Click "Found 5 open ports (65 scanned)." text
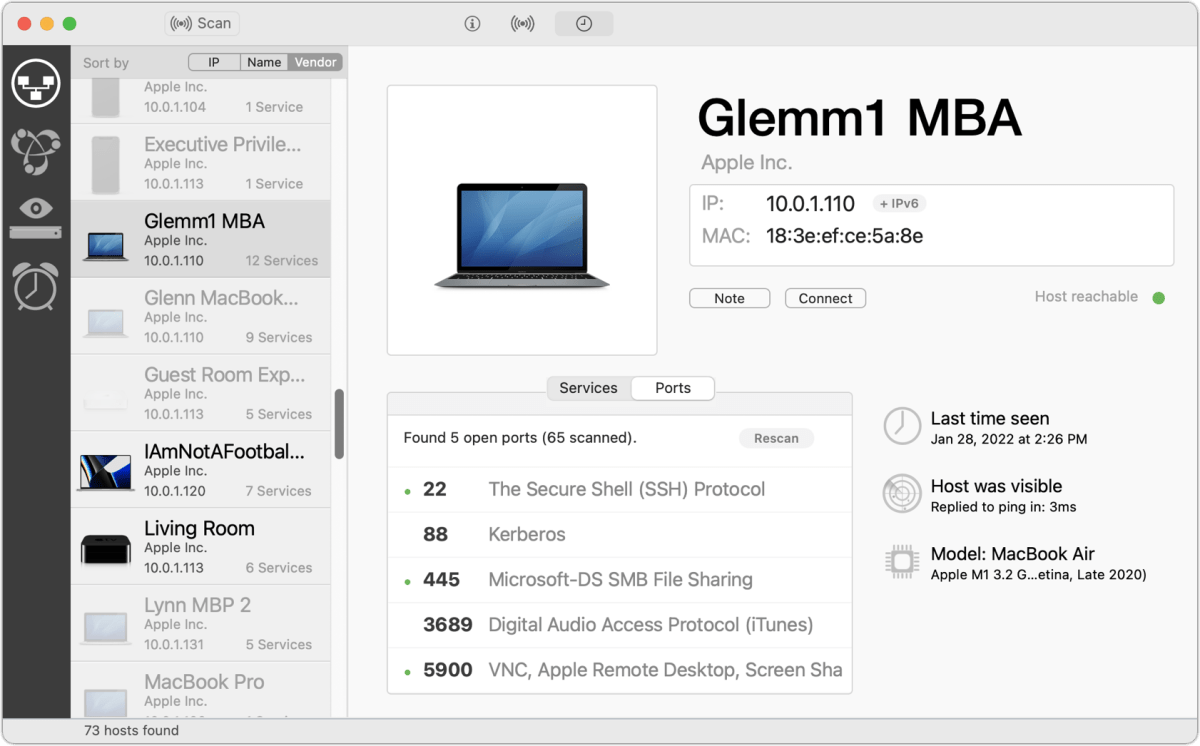Image resolution: width=1200 pixels, height=746 pixels. point(520,438)
